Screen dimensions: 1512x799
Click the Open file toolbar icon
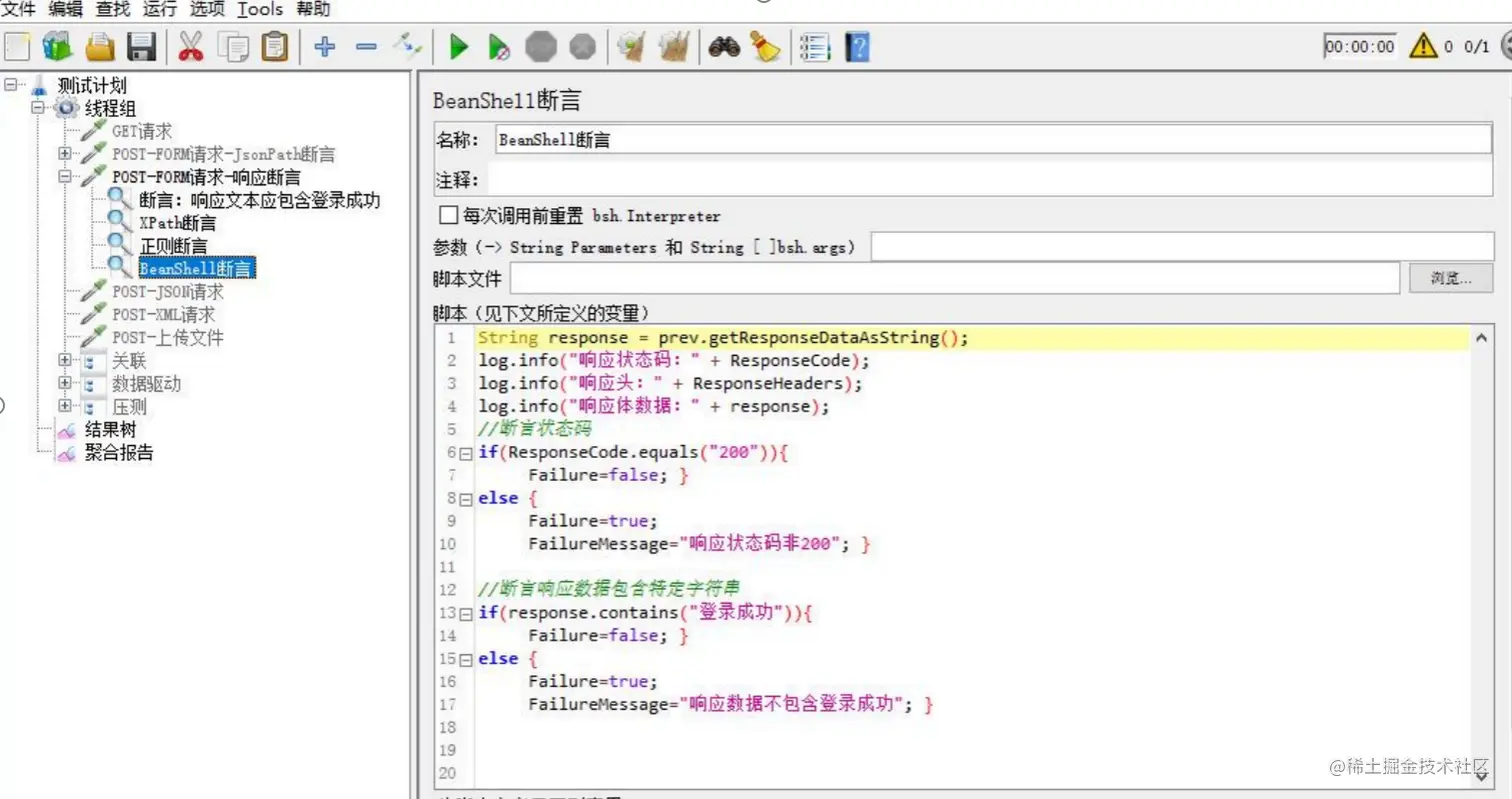(100, 46)
